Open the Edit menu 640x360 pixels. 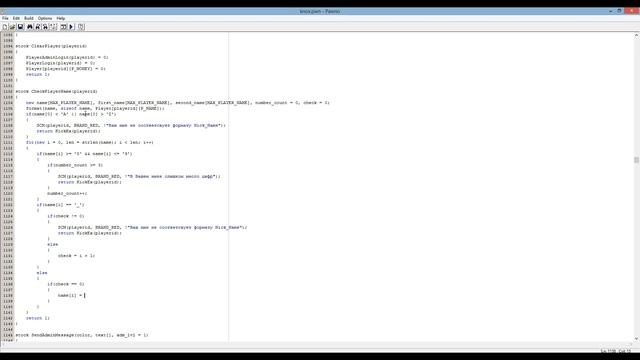(x=16, y=18)
